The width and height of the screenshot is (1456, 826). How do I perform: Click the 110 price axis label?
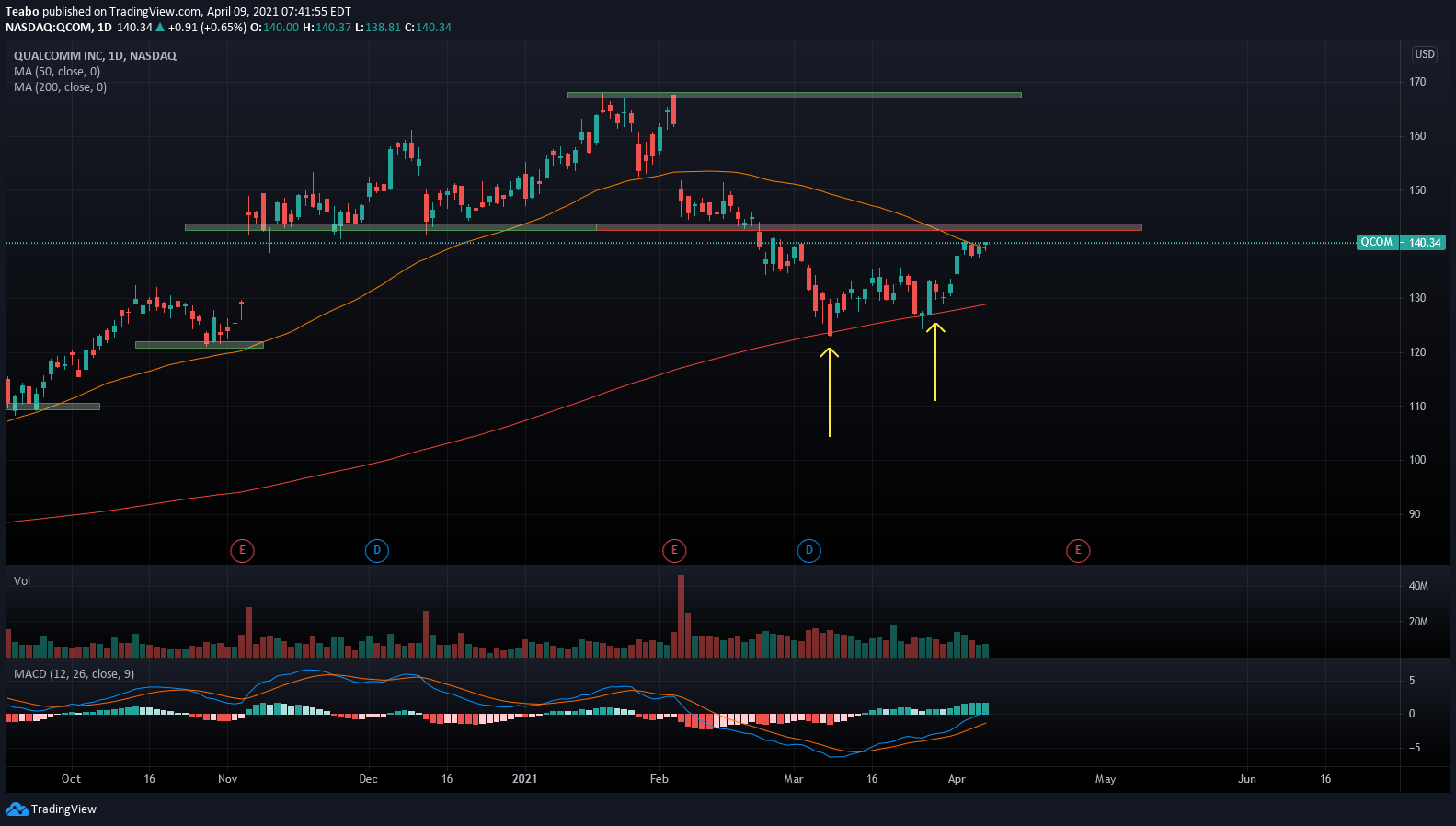[x=1417, y=407]
